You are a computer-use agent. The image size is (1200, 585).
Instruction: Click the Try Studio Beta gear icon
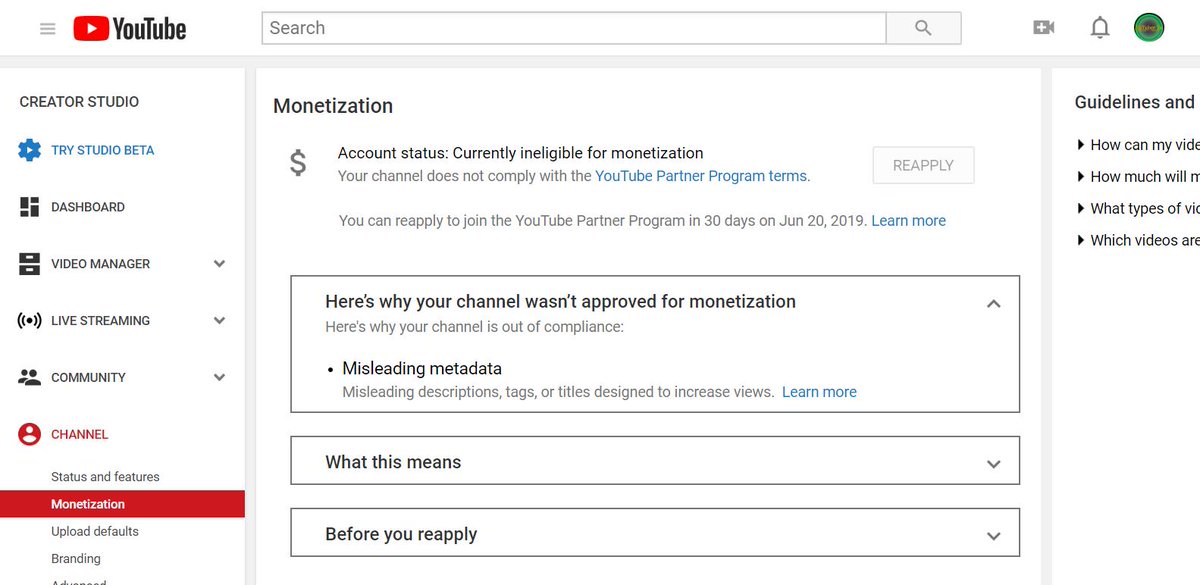(30, 150)
